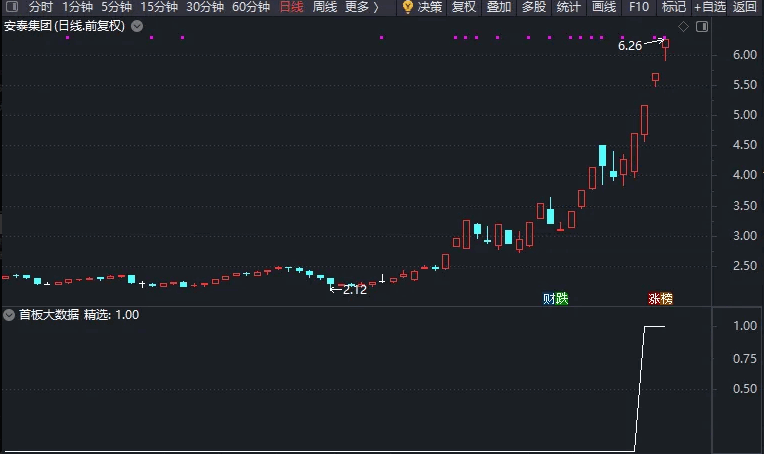Select the 30分钟 period tab

click(205, 7)
